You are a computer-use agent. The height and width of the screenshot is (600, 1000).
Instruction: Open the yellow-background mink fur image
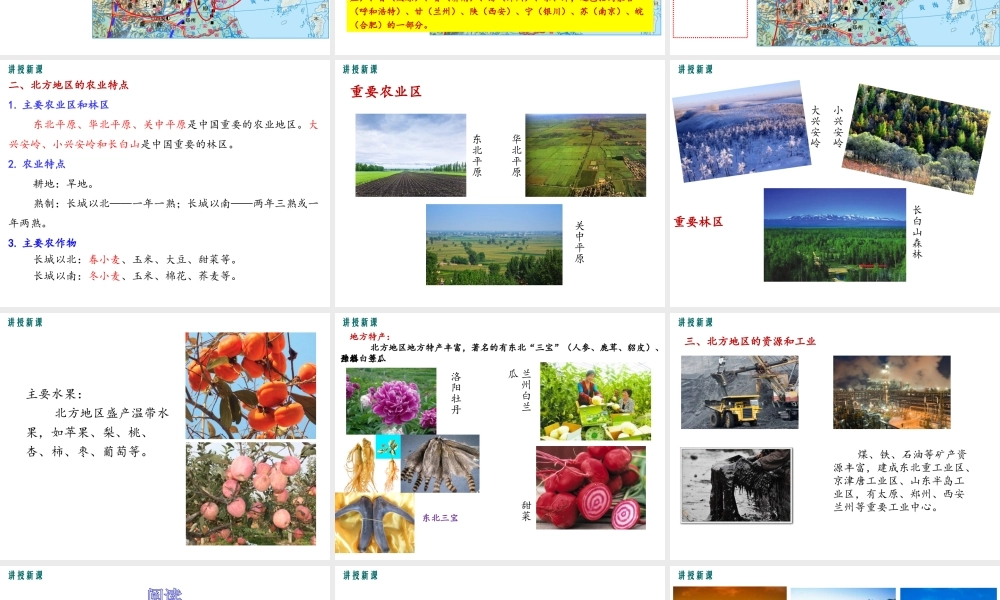pos(375,523)
